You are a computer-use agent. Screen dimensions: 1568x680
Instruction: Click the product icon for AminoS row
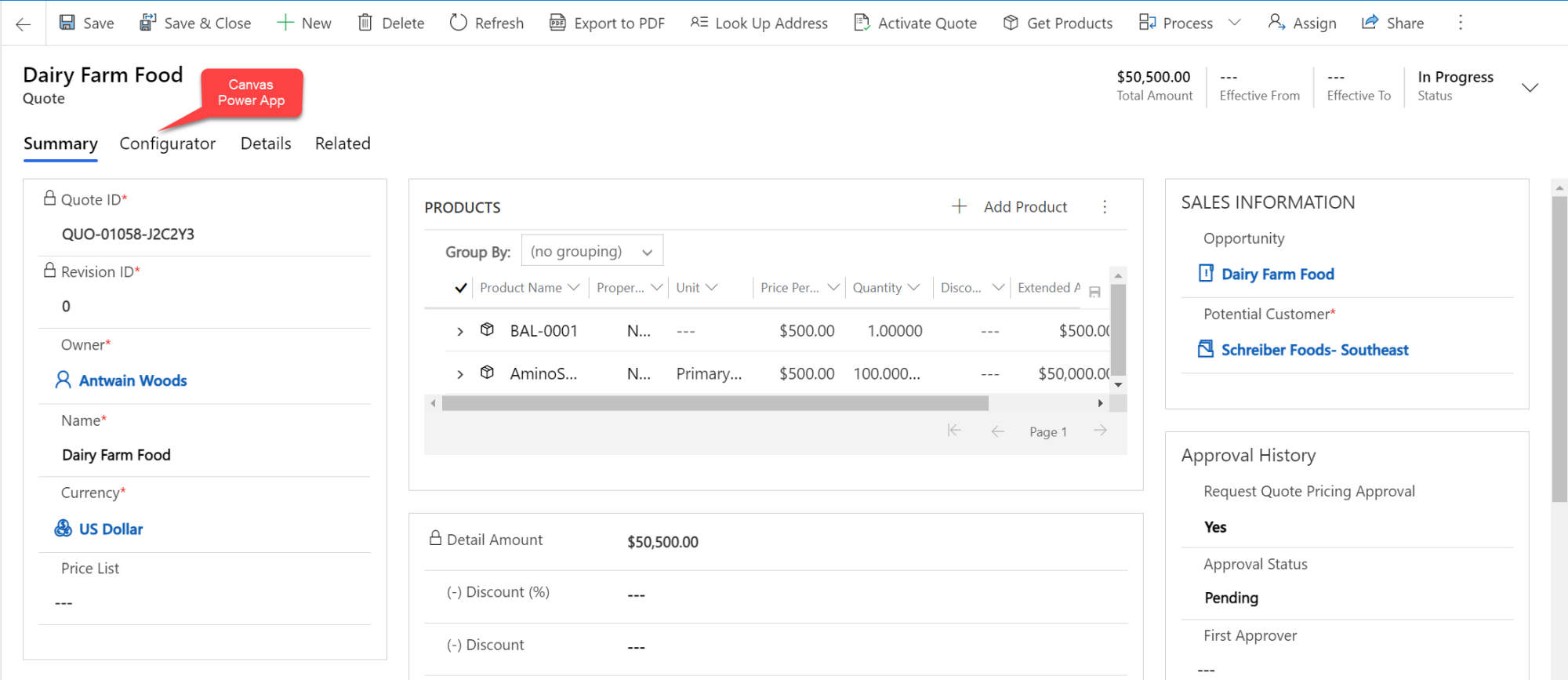coord(487,373)
